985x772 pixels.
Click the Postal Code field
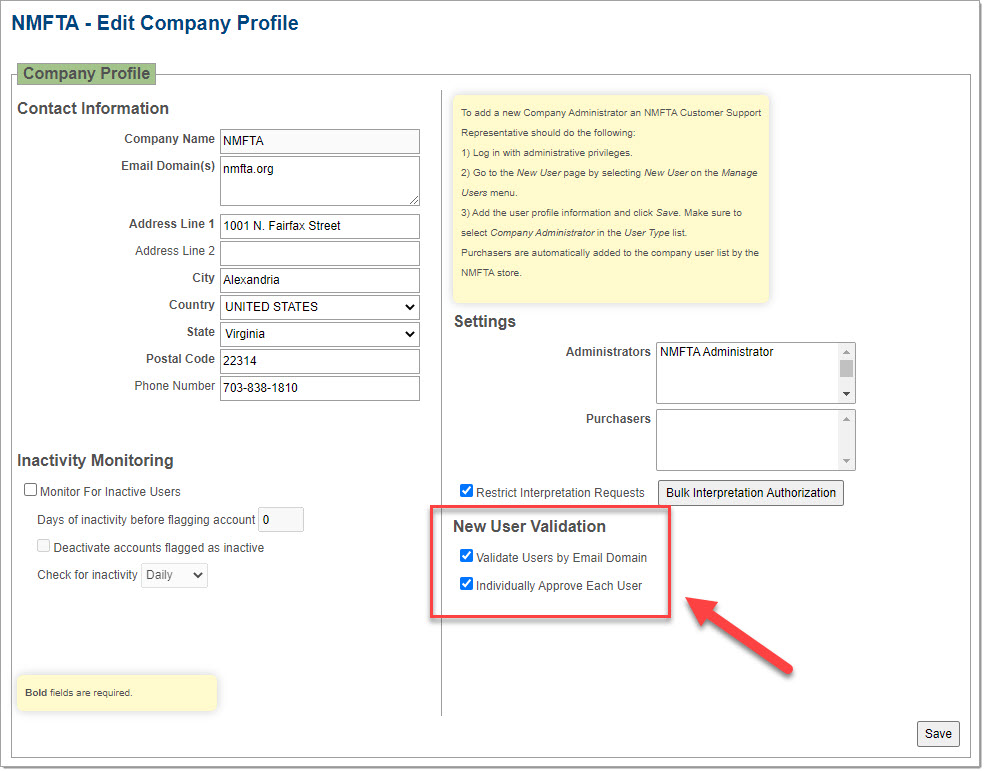tap(320, 362)
